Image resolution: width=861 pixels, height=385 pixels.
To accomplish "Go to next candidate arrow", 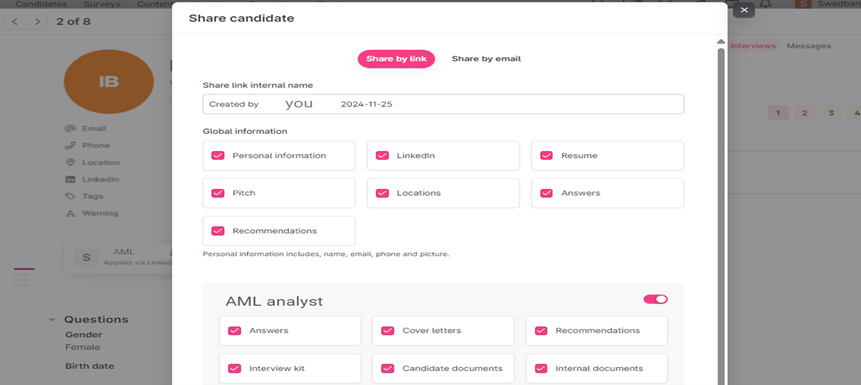I will click(x=37, y=22).
